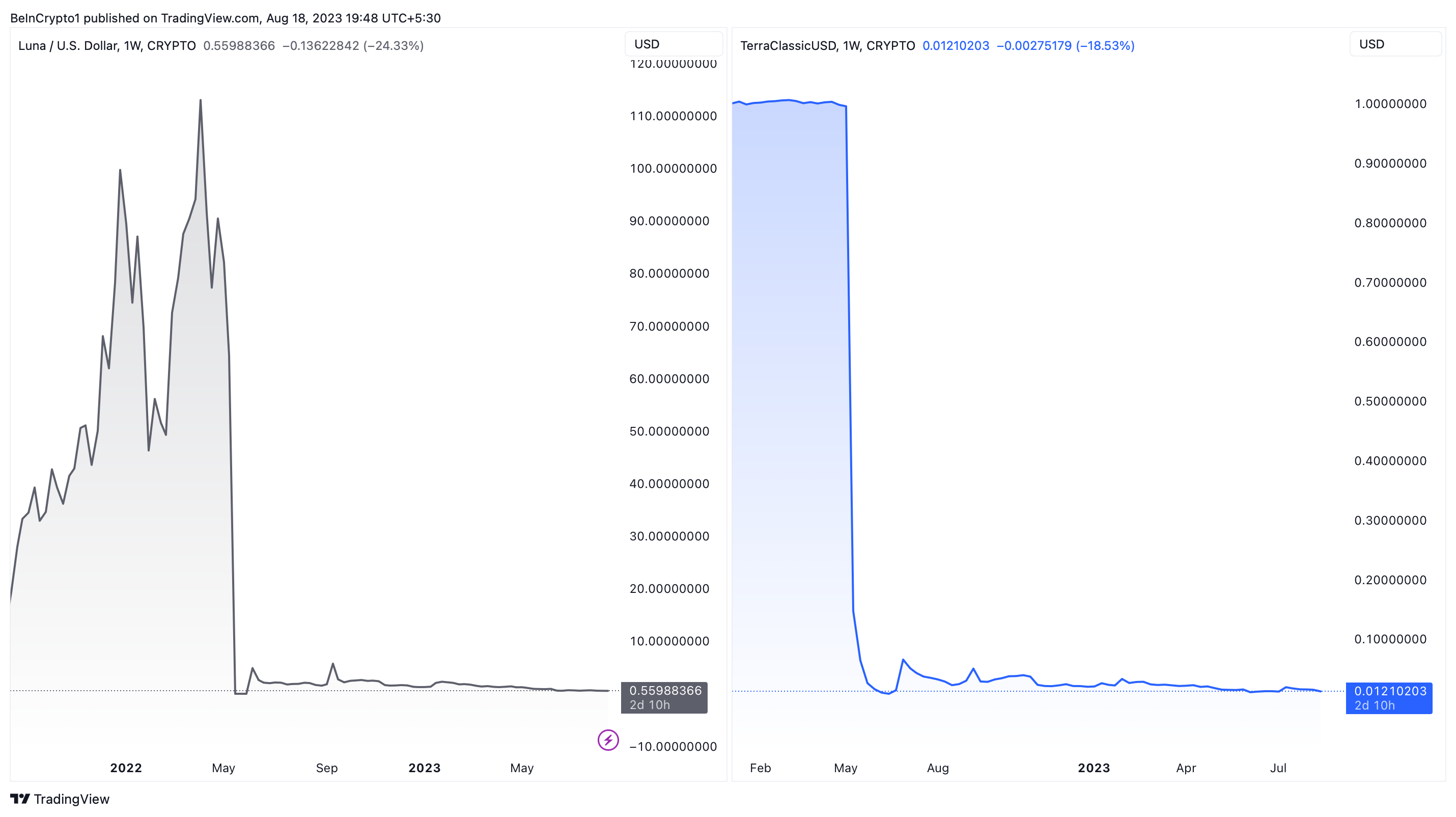Click the 110.00000000 price scale value
The image size is (1456, 817).
click(x=673, y=116)
